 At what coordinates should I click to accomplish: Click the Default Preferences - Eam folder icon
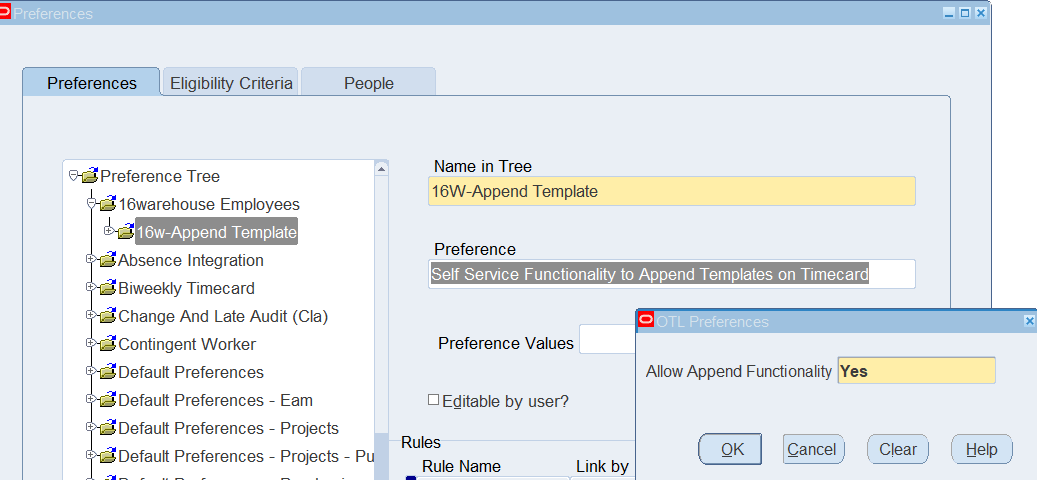click(x=108, y=400)
